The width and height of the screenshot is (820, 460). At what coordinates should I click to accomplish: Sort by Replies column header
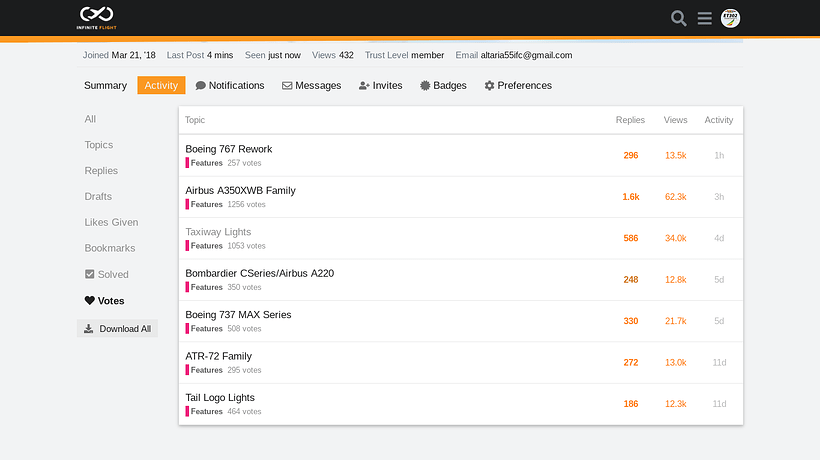630,120
